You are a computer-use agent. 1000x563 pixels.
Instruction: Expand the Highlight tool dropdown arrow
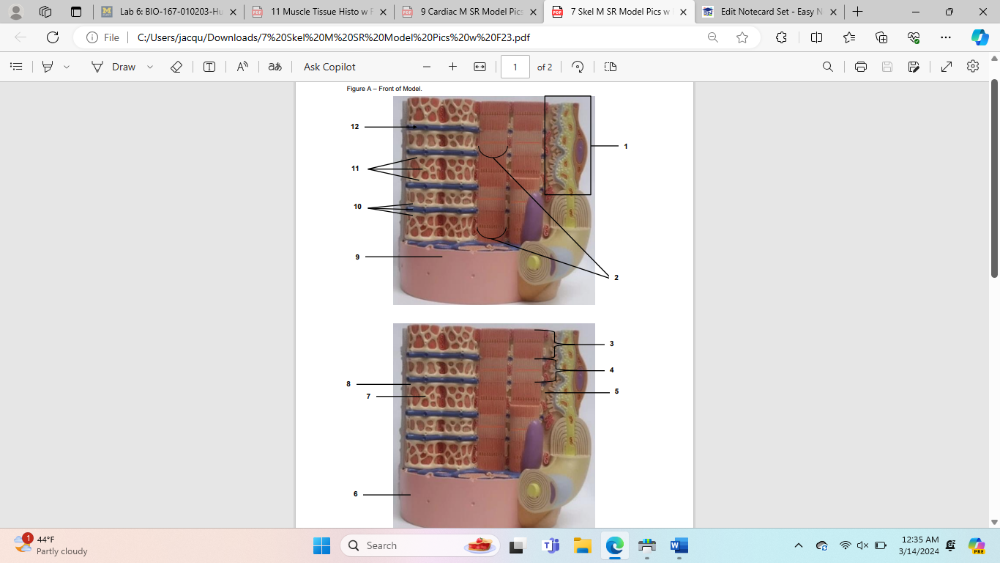(67, 67)
